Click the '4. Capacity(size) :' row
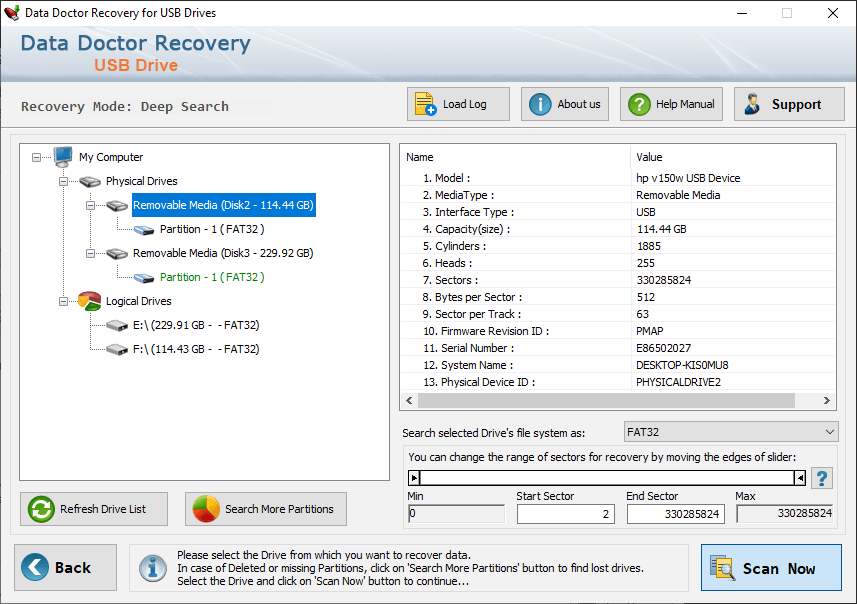 tap(618, 229)
